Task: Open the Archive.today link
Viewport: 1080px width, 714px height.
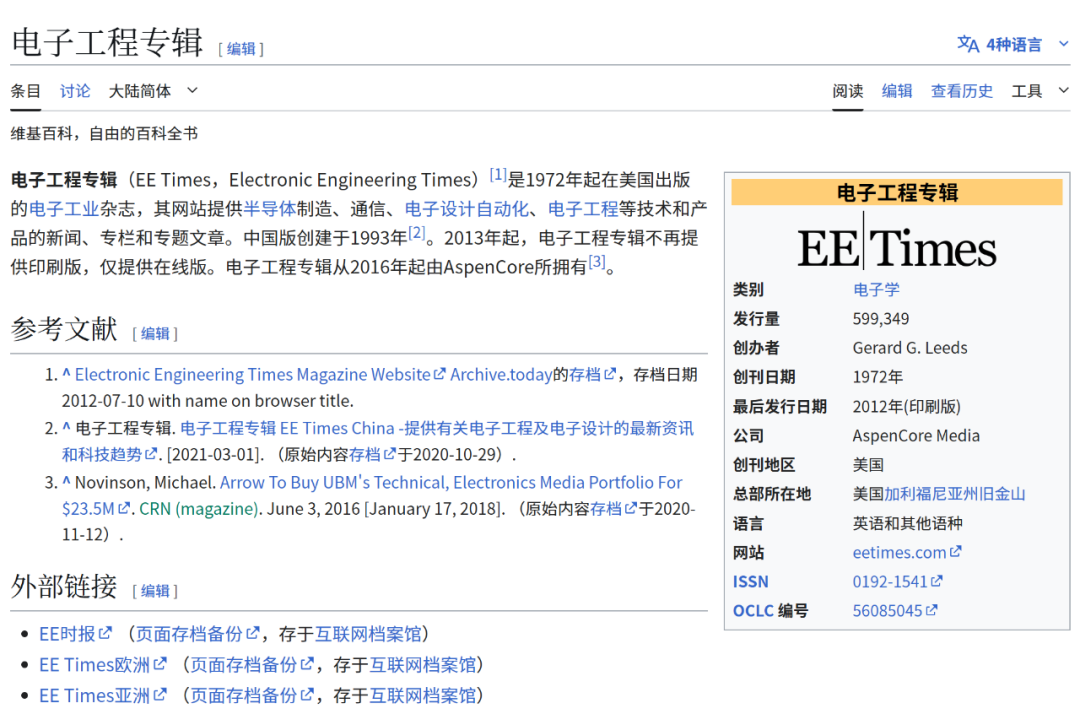Action: [x=501, y=375]
